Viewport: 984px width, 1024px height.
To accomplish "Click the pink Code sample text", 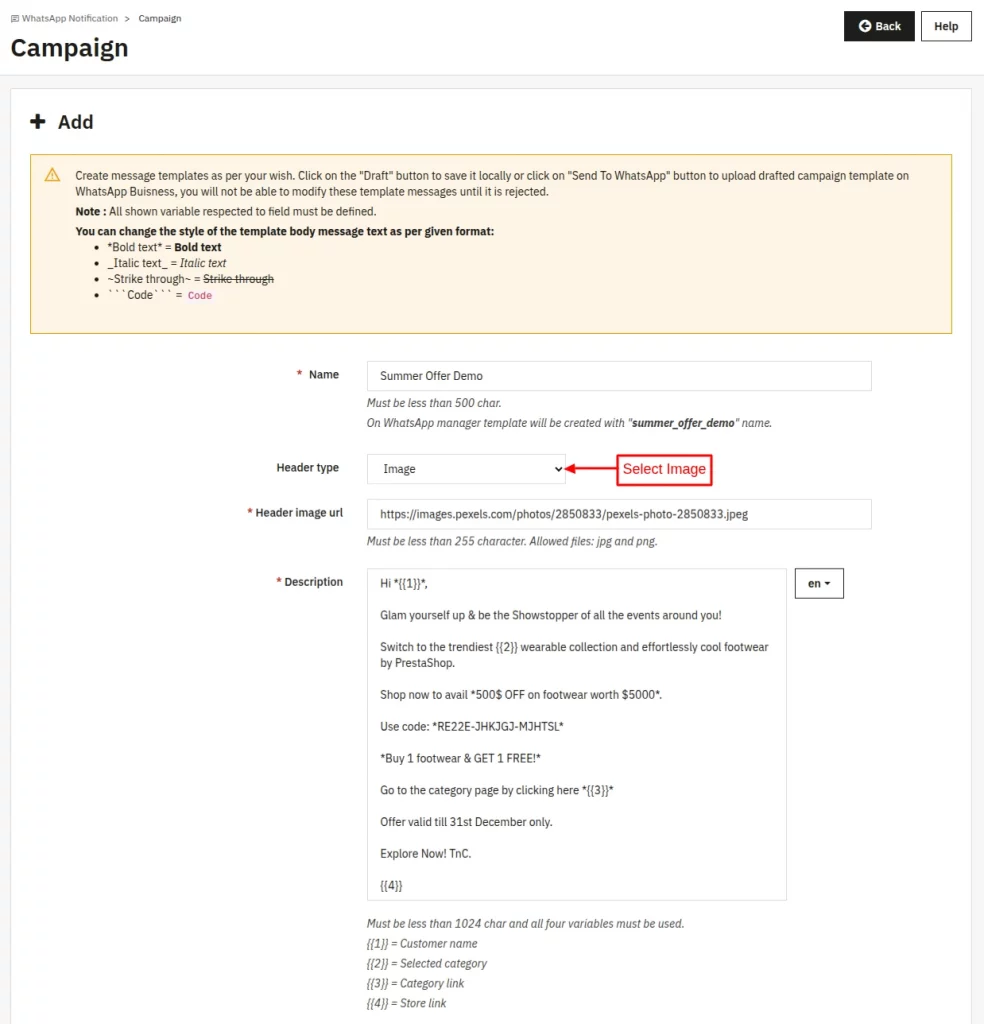I will (x=200, y=296).
